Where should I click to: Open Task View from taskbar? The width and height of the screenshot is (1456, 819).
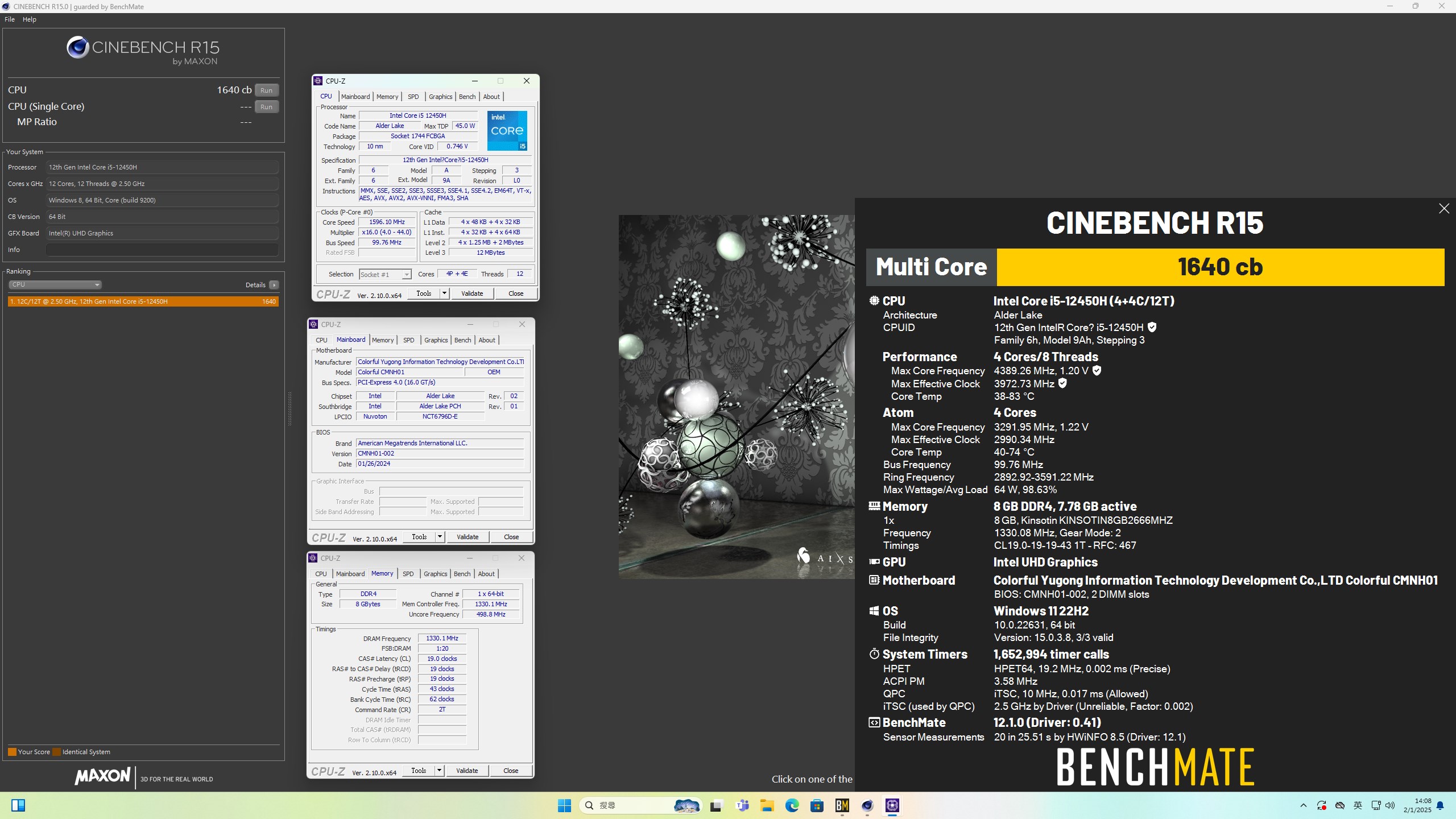pyautogui.click(x=716, y=805)
